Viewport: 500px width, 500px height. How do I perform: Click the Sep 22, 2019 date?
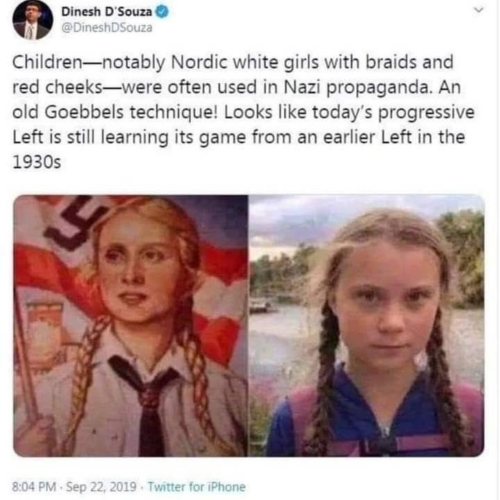[x=101, y=487]
